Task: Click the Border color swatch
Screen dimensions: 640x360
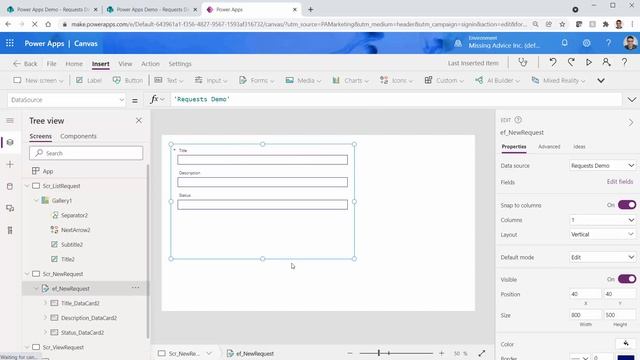Action: (x=626, y=357)
